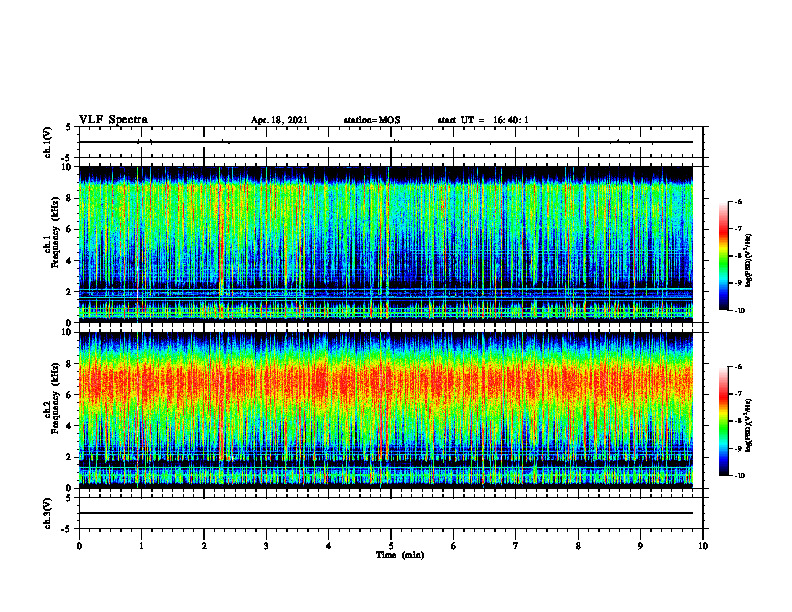This screenshot has height=612, width=792.
Task: Click the "-6" label on ch.1 color bar
Action: 738,202
